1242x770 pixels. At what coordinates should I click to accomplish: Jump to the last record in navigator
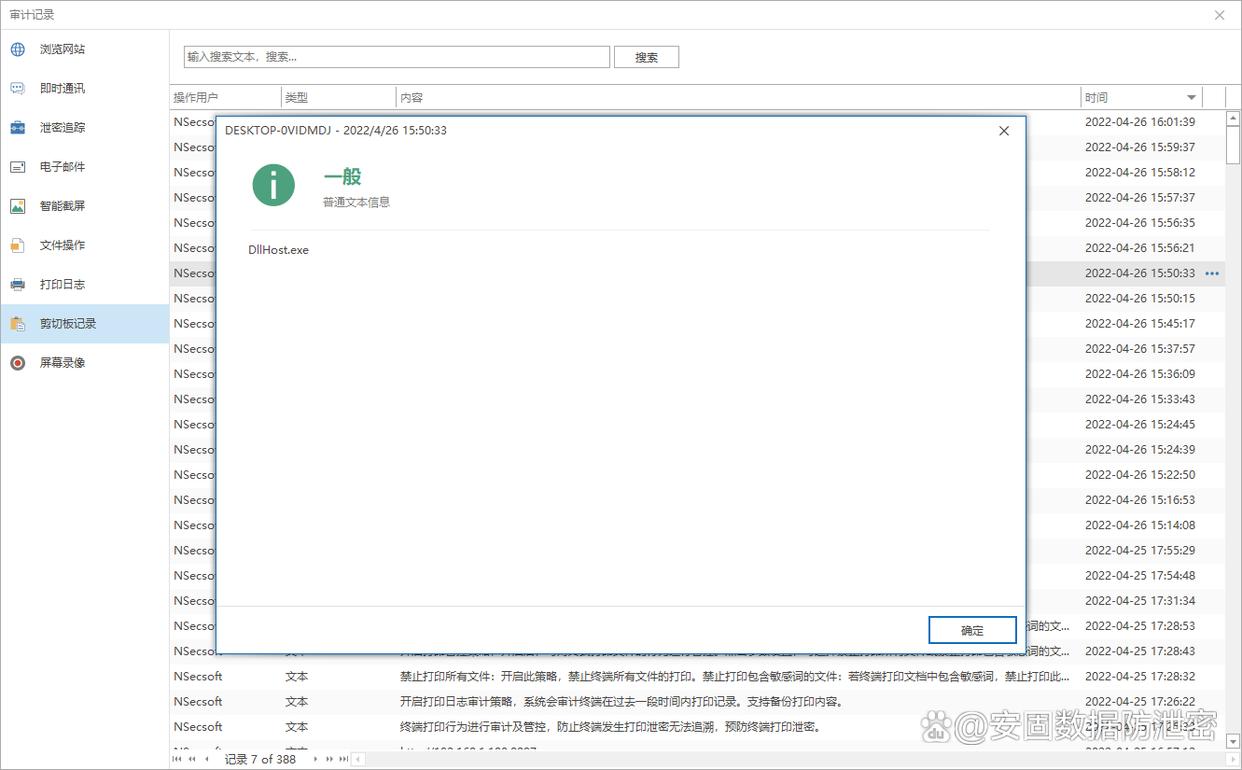(343, 759)
